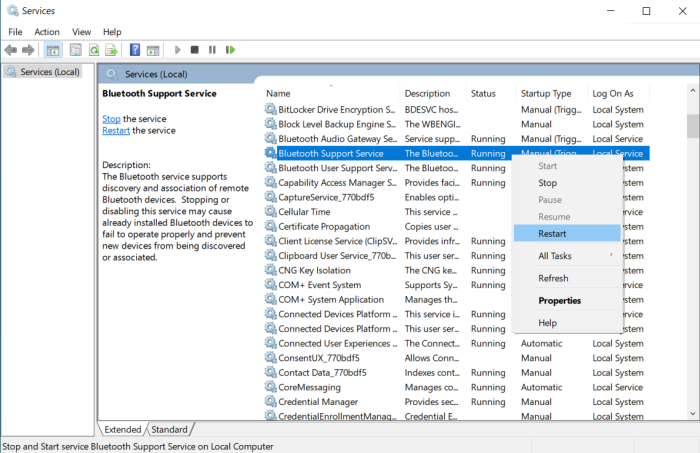The image size is (700, 453).
Task: Select the CredentialEnrollmentManag... row
Action: (x=456, y=416)
